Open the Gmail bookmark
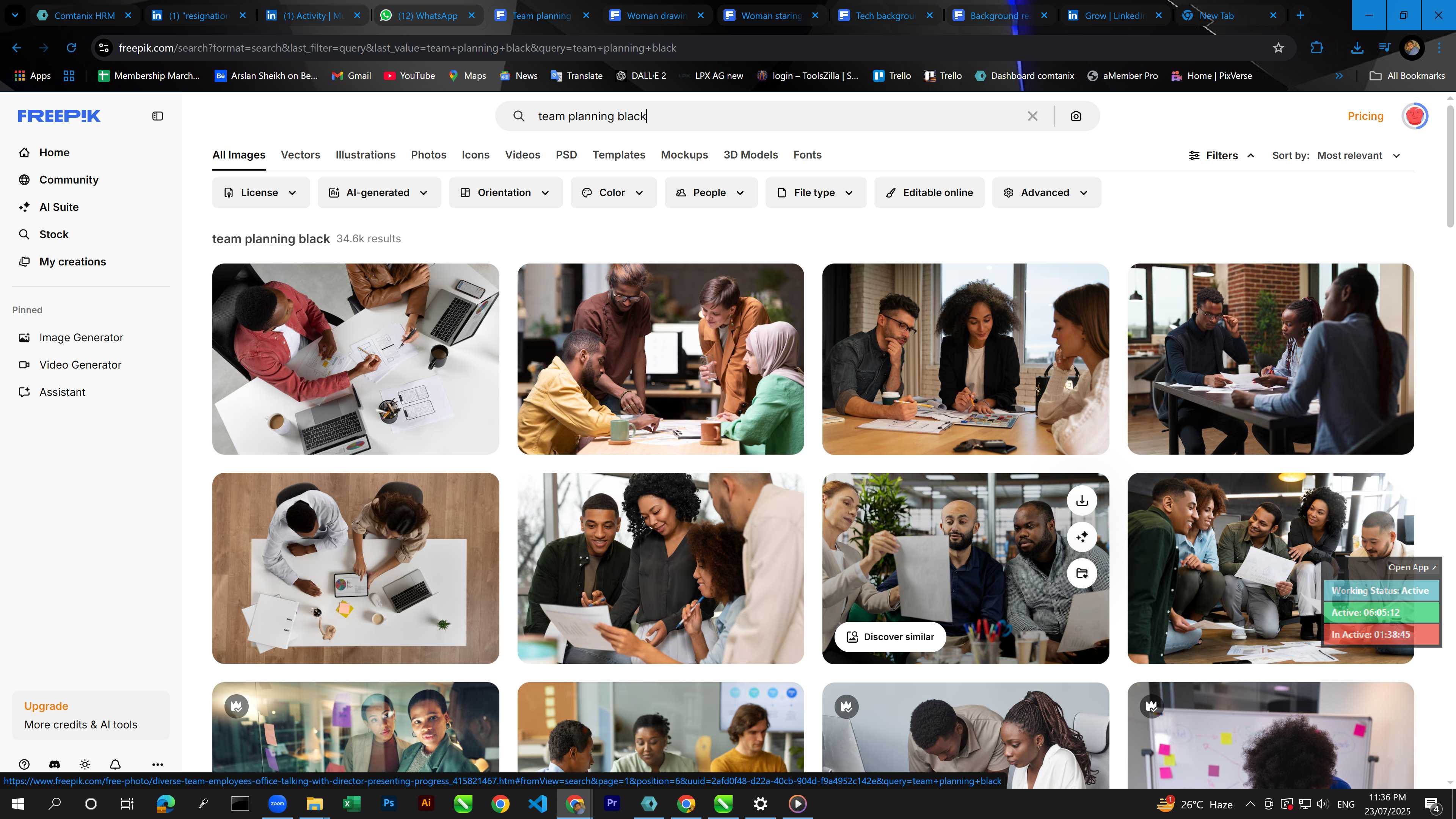Screen dimensions: 1456x819 coord(351,76)
